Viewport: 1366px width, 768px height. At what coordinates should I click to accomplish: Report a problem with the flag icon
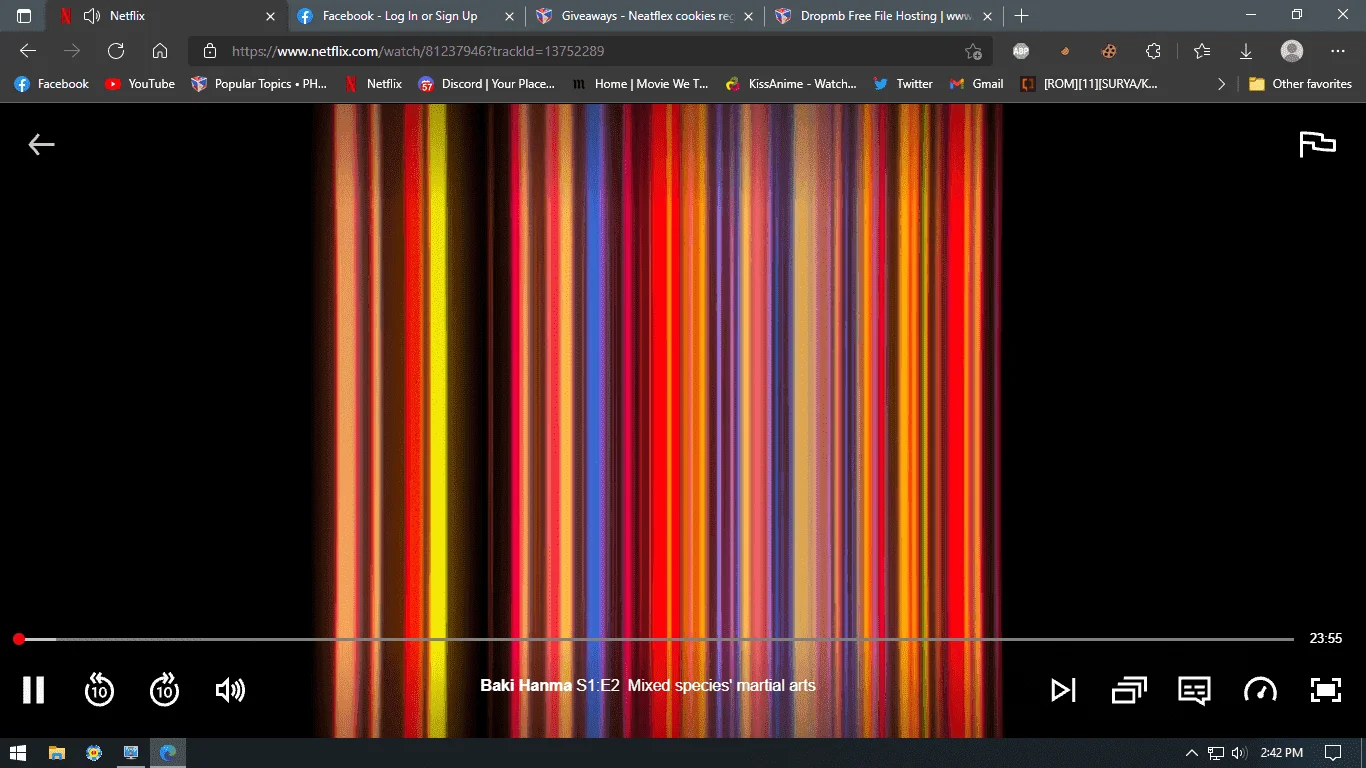click(1317, 144)
